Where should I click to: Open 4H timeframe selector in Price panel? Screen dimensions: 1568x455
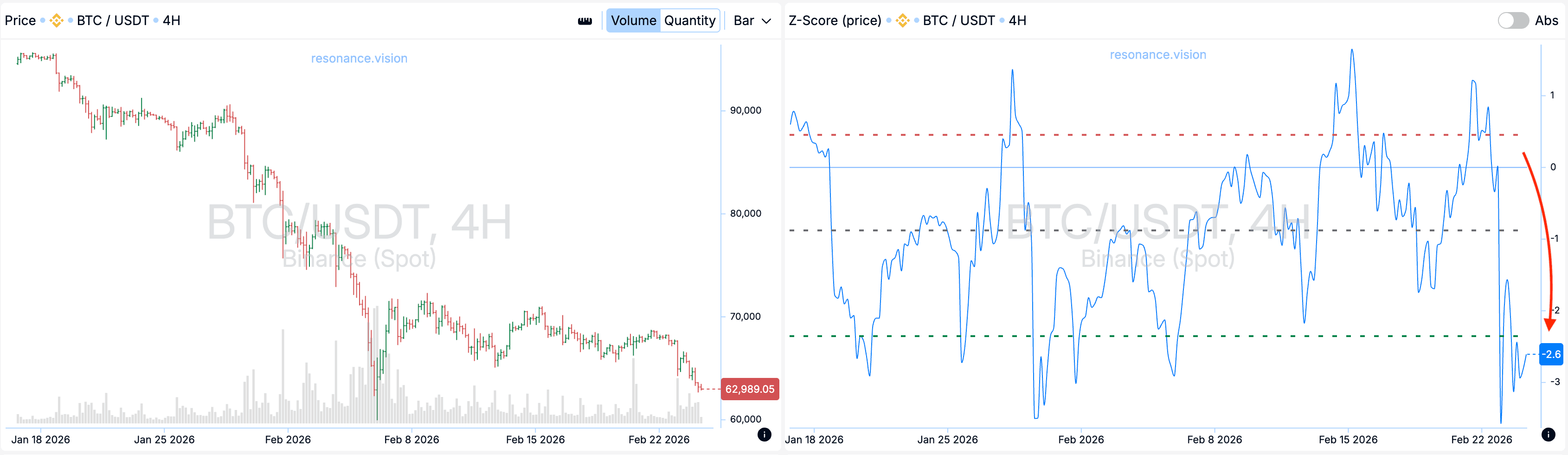(x=172, y=21)
